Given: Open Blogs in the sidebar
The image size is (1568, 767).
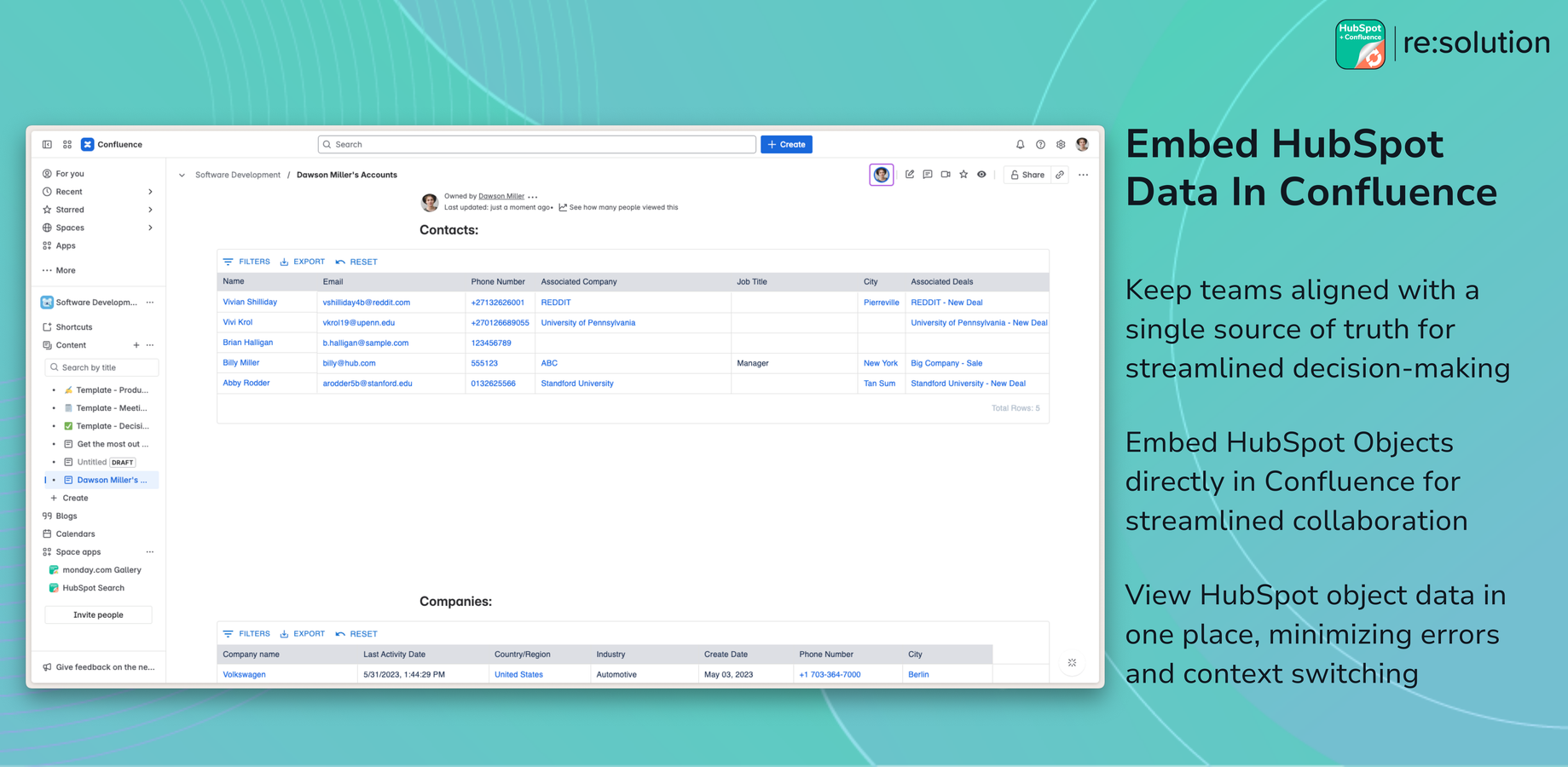Looking at the screenshot, I should (x=66, y=516).
